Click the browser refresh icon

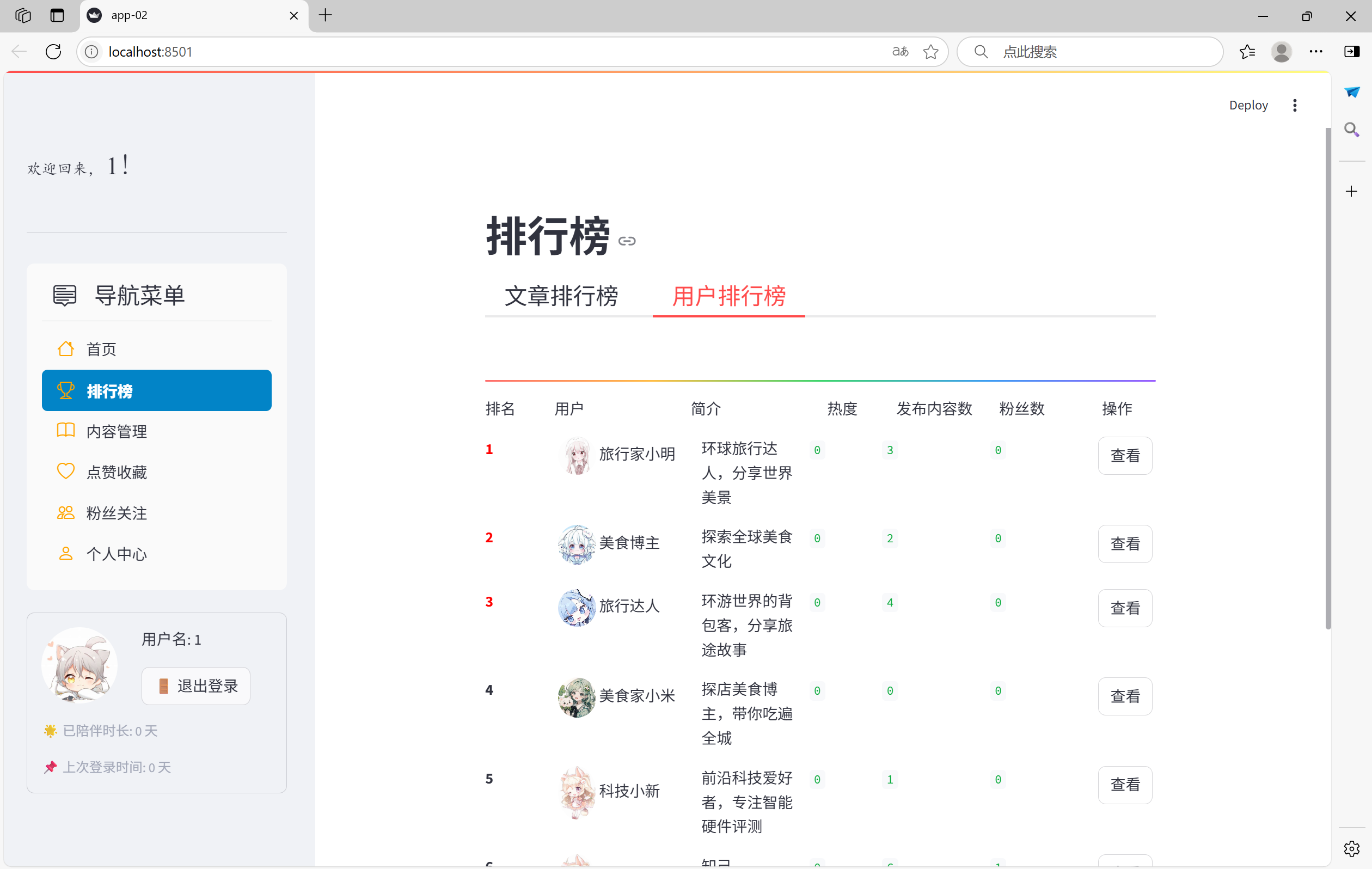coord(53,52)
